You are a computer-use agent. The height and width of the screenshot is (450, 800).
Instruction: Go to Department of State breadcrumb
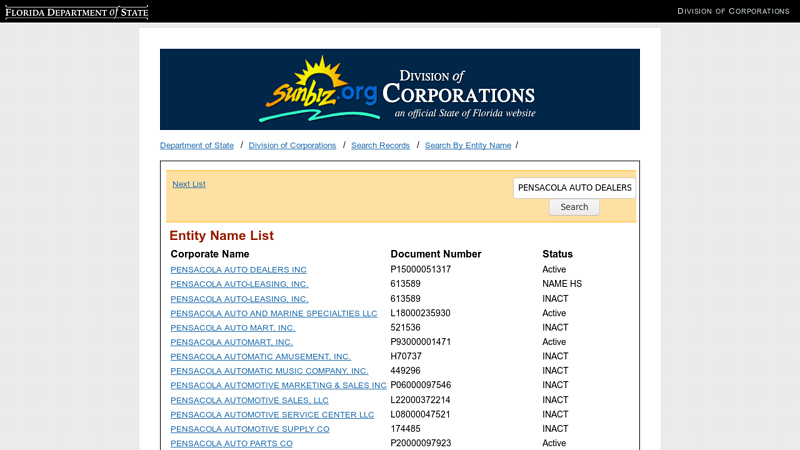(x=197, y=145)
